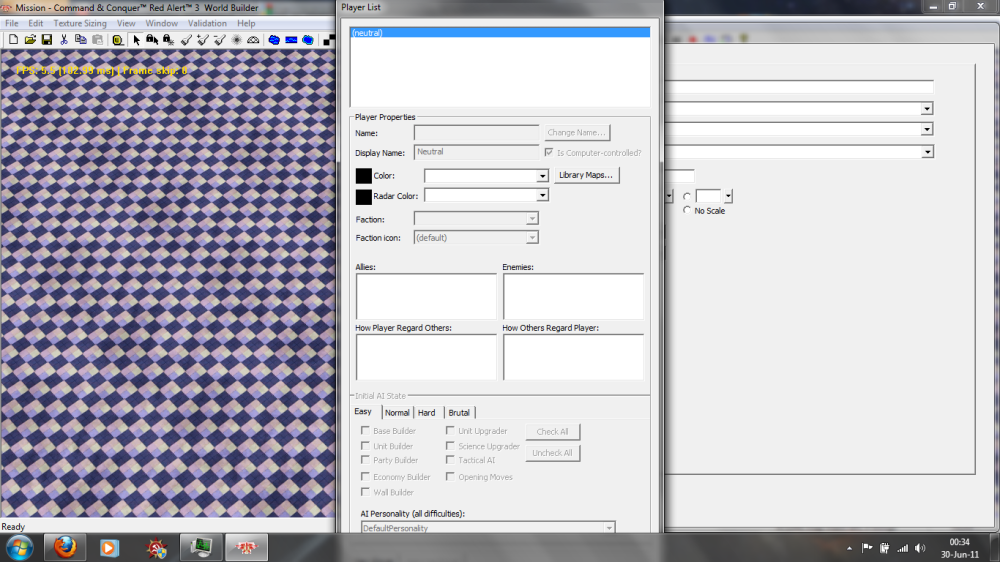Open Firefox from the taskbar
1000x562 pixels.
(x=65, y=547)
